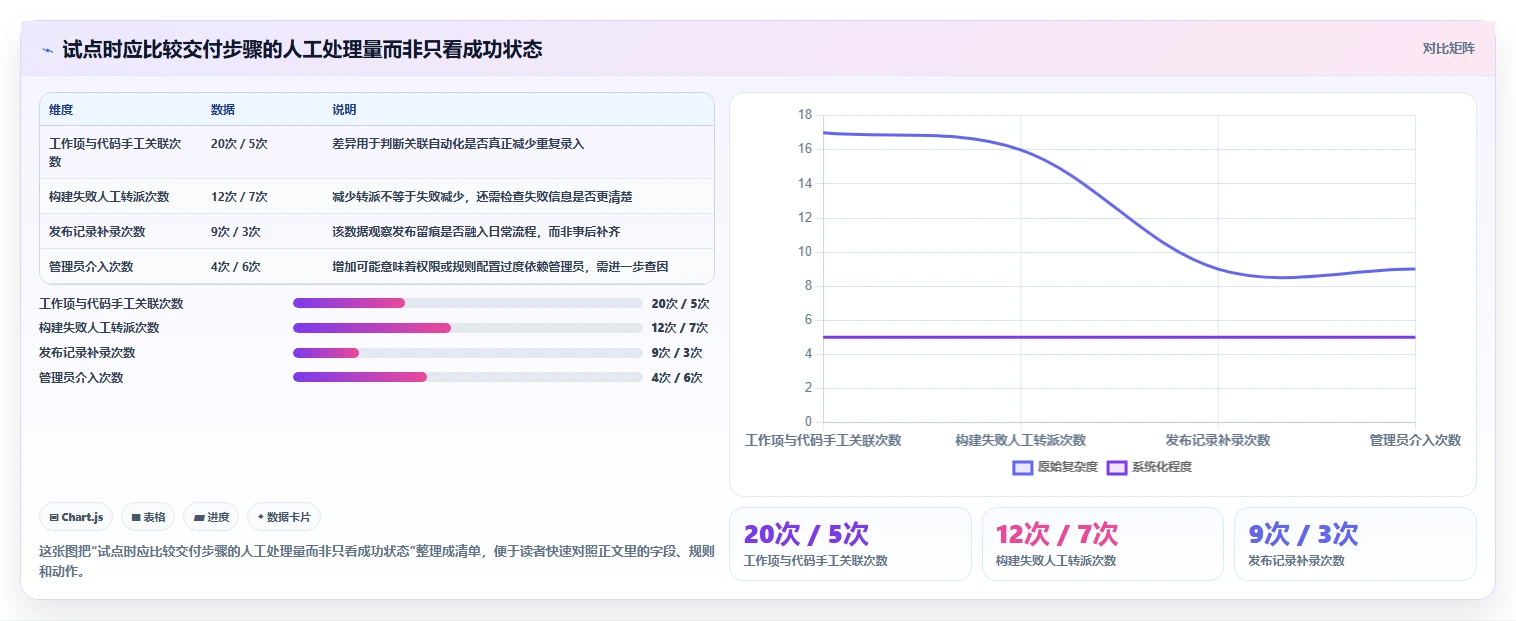Click progress label 20次 / 5次 beside bar

coord(680,304)
